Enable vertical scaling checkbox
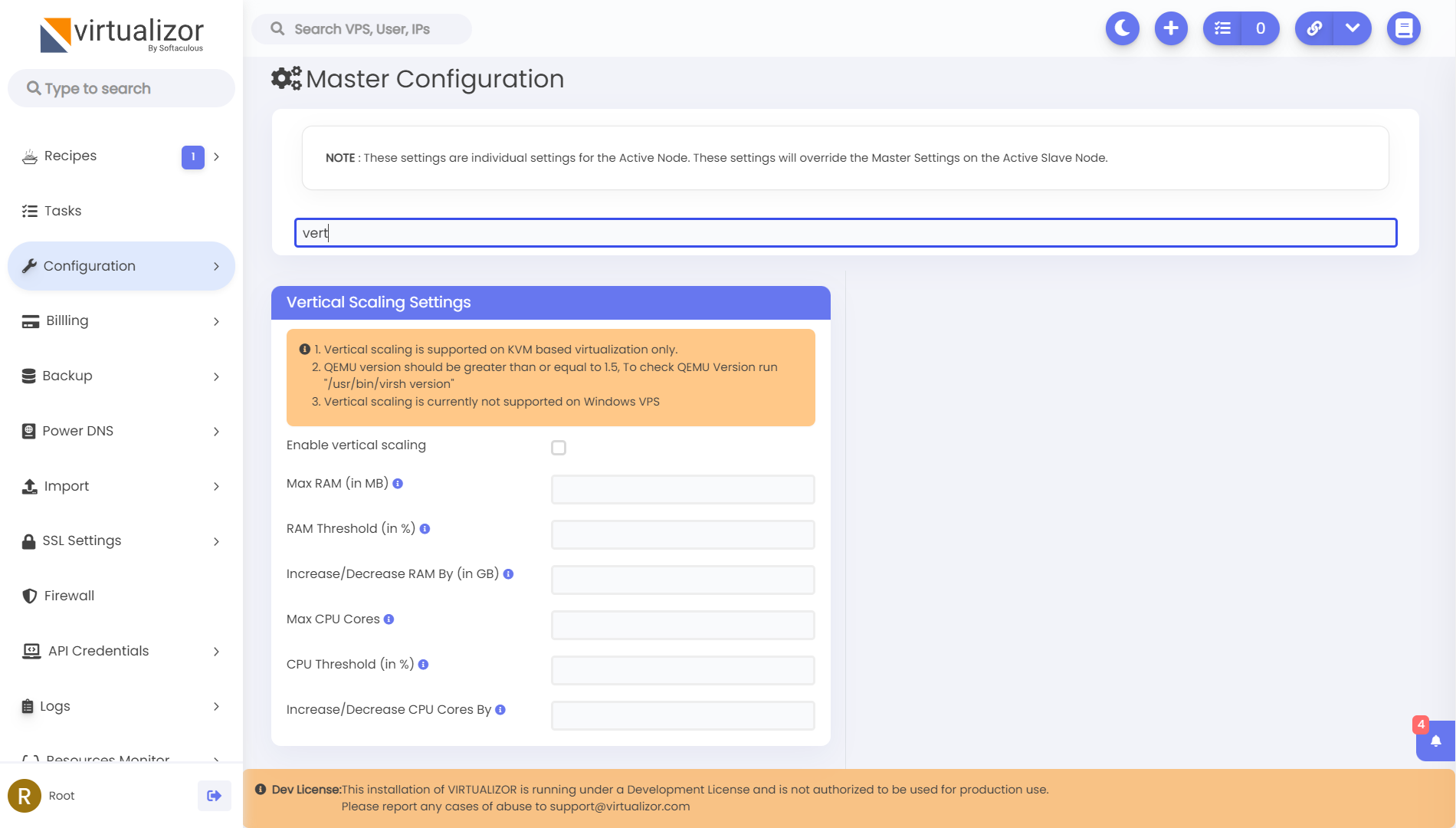1456x828 pixels. click(x=559, y=448)
